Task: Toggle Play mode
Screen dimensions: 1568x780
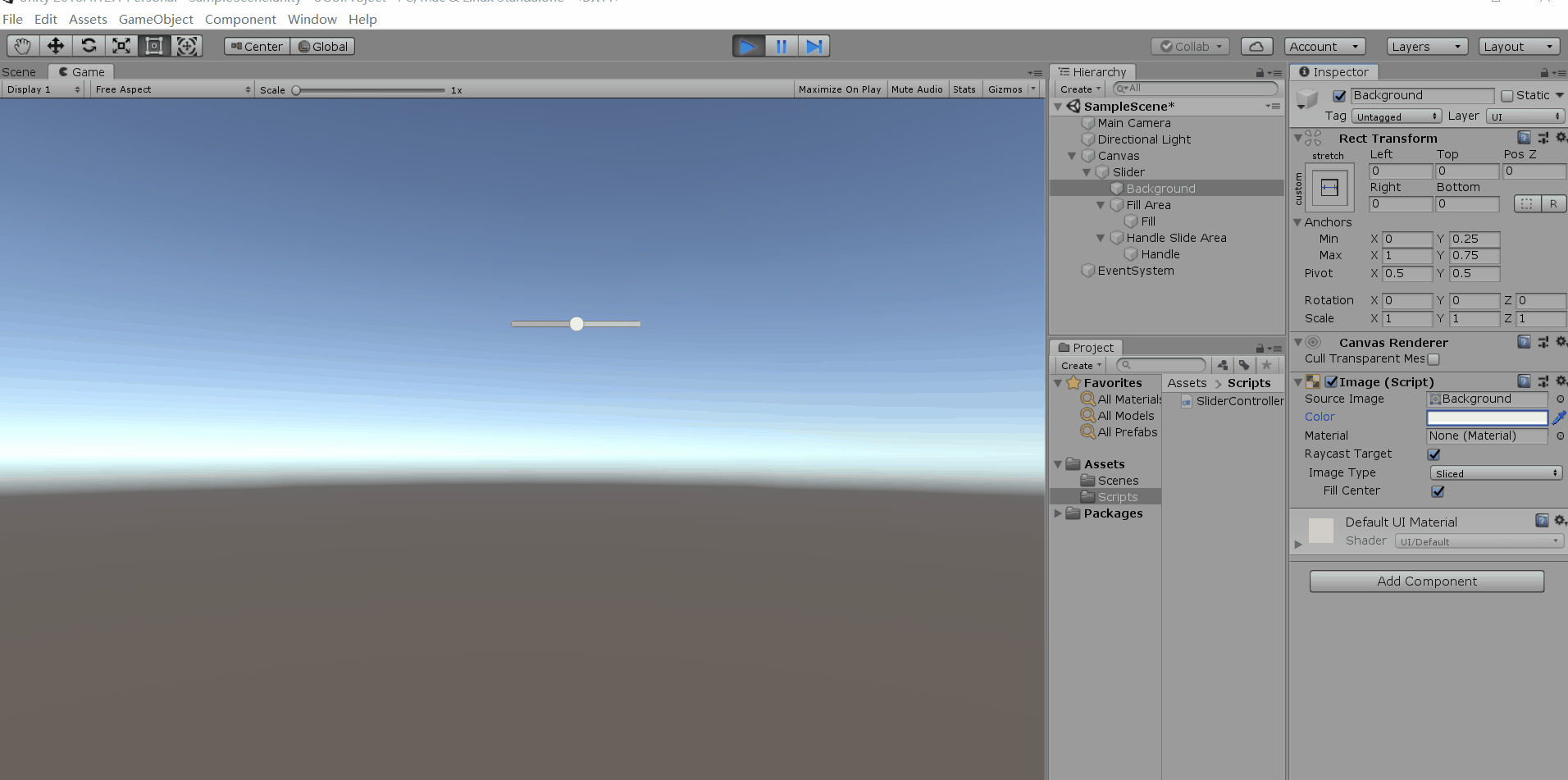Action: tap(749, 46)
